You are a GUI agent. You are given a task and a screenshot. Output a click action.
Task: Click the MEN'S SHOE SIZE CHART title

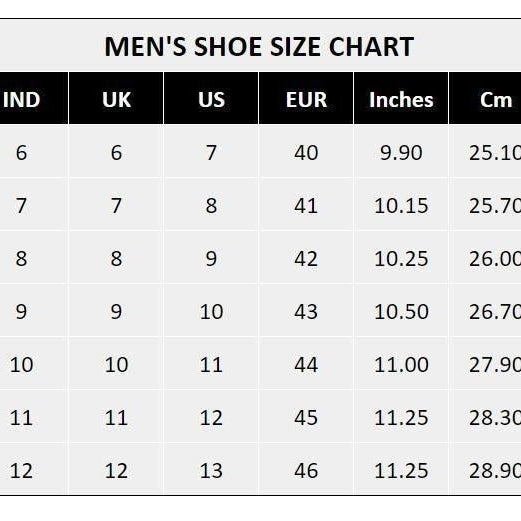pos(259,47)
